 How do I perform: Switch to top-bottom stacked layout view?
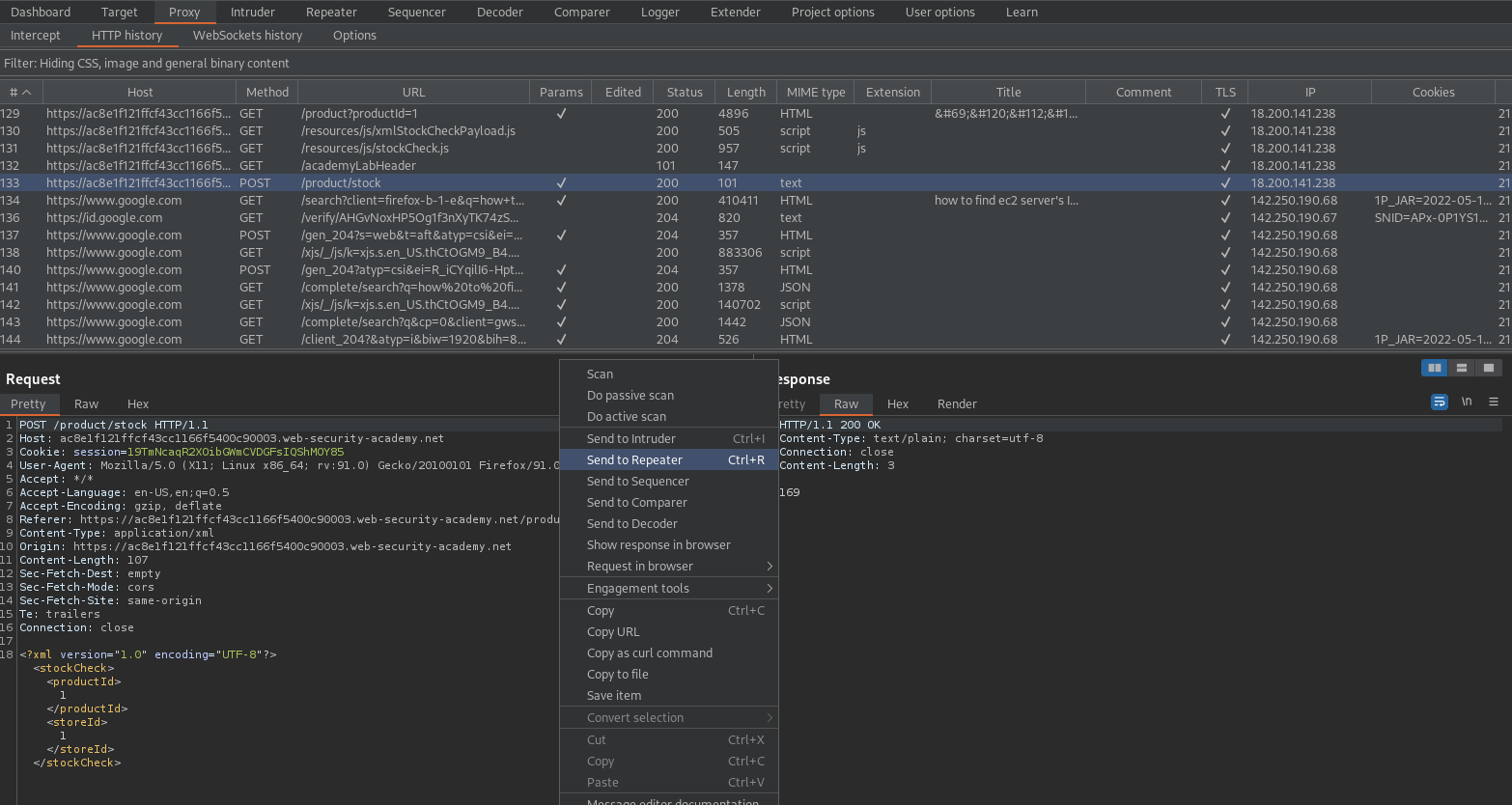click(1462, 368)
